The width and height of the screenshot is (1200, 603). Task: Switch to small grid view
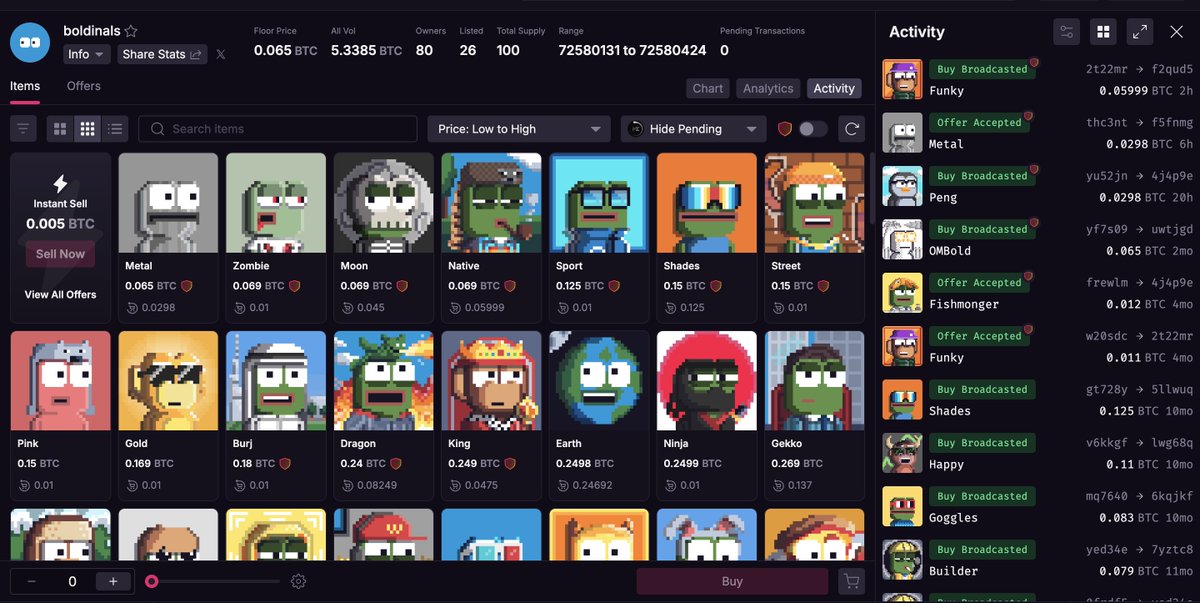88,129
